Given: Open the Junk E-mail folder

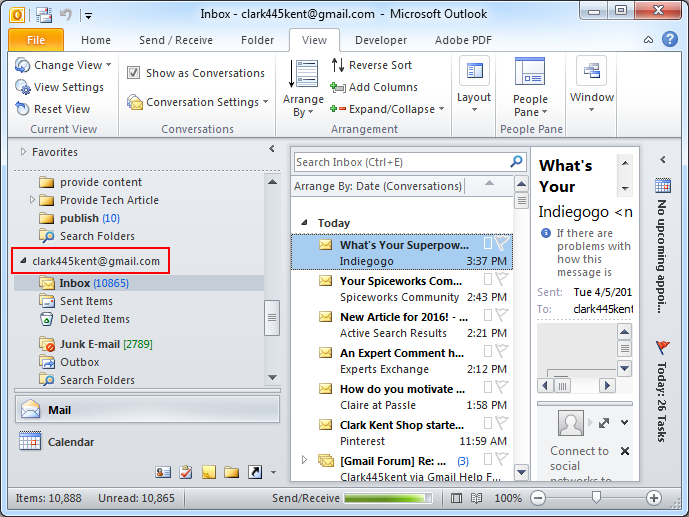Looking at the screenshot, I should (x=106, y=344).
